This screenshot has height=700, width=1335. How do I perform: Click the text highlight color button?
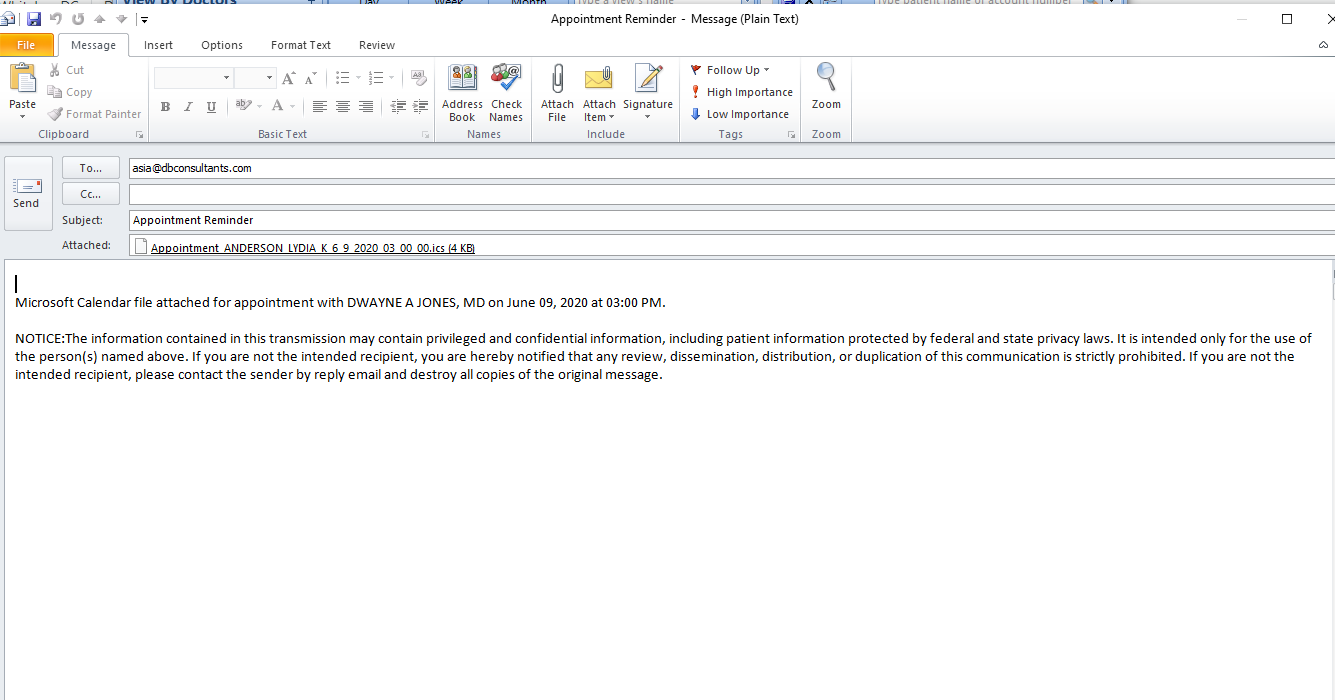coord(243,107)
